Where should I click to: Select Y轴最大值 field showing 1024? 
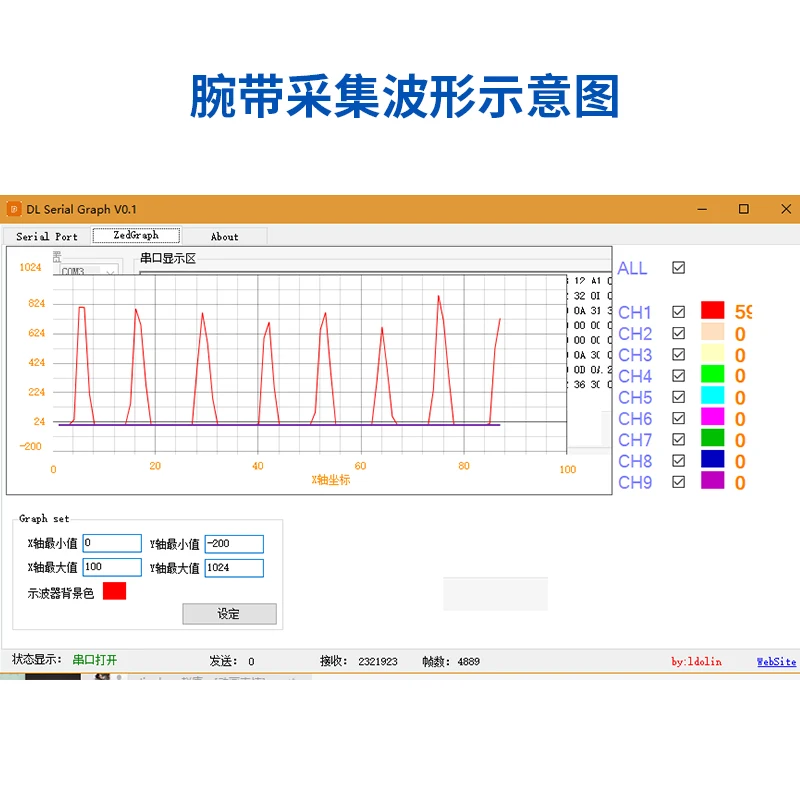click(234, 568)
